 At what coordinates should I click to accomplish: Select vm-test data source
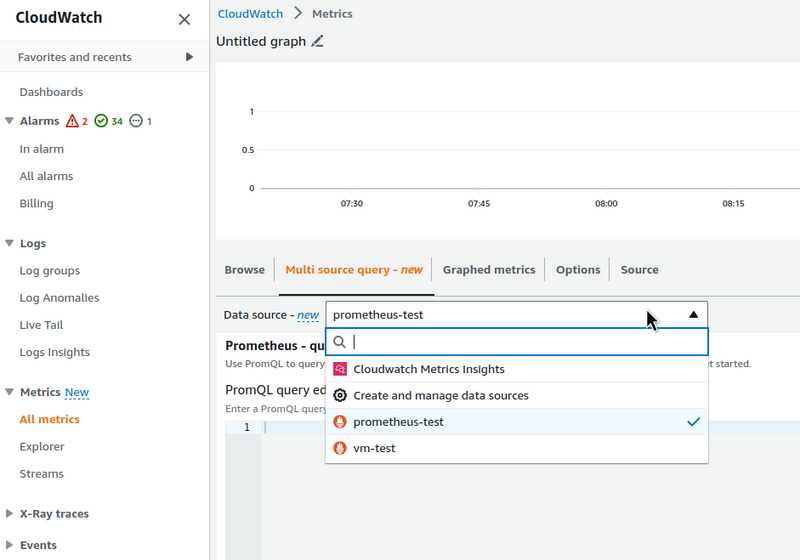pos(516,448)
